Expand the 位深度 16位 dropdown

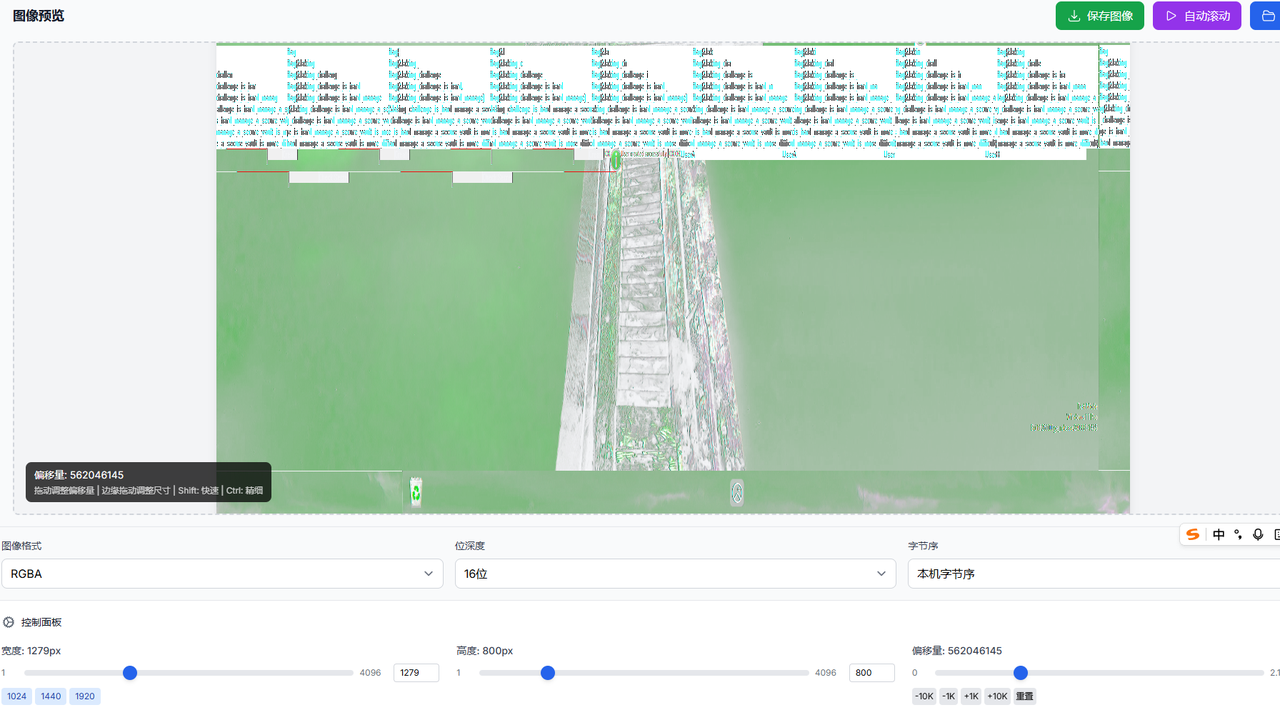pos(675,574)
